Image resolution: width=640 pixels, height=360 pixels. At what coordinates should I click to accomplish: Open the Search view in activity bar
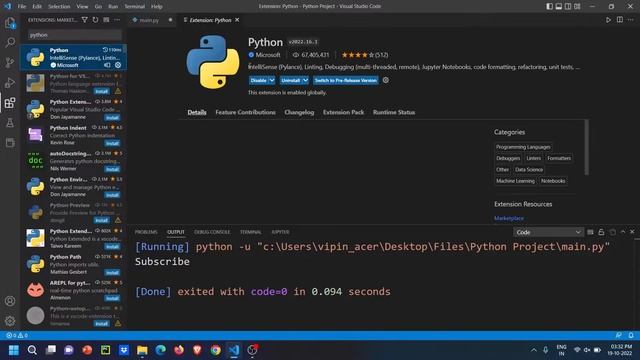10,42
